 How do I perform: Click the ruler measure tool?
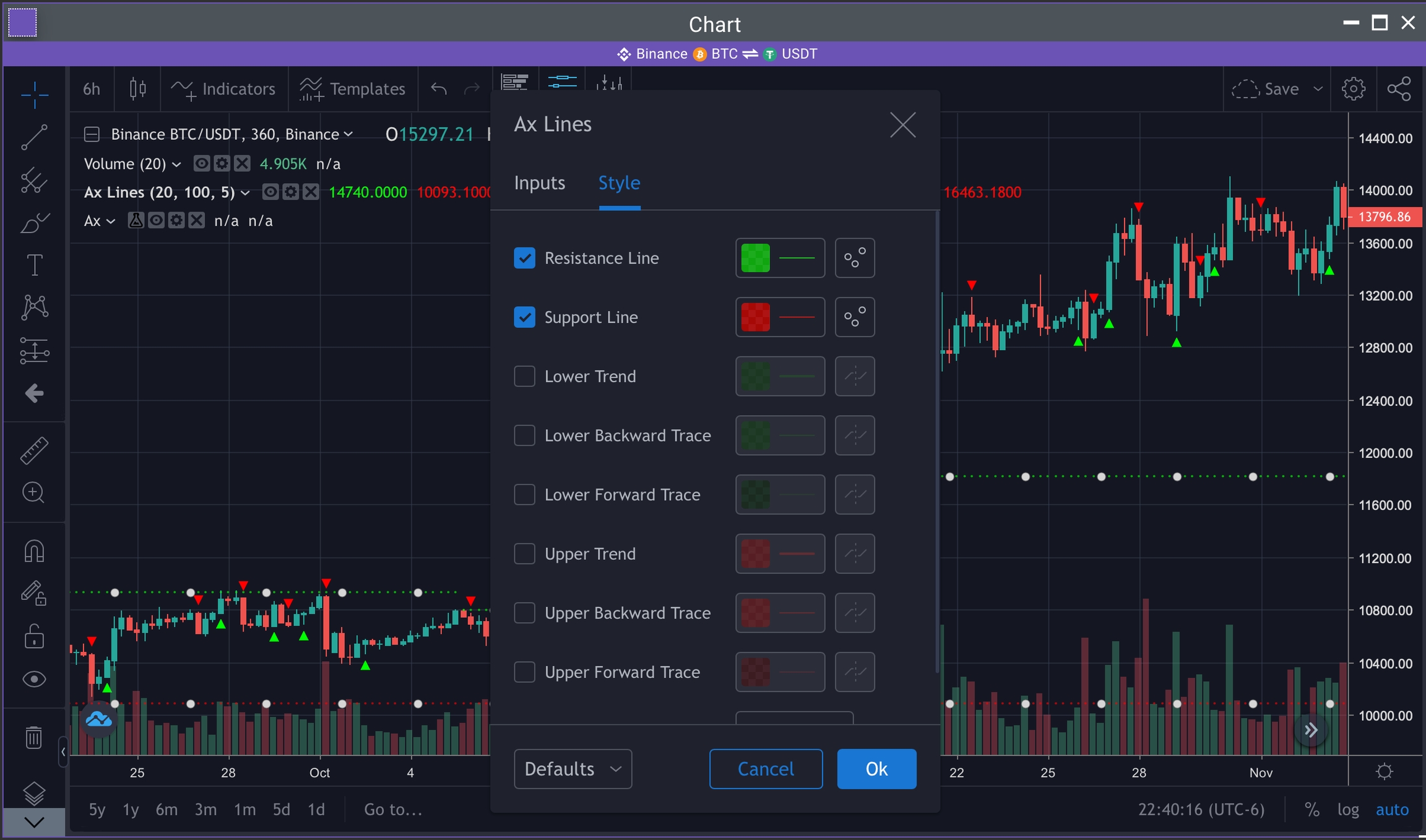34,450
